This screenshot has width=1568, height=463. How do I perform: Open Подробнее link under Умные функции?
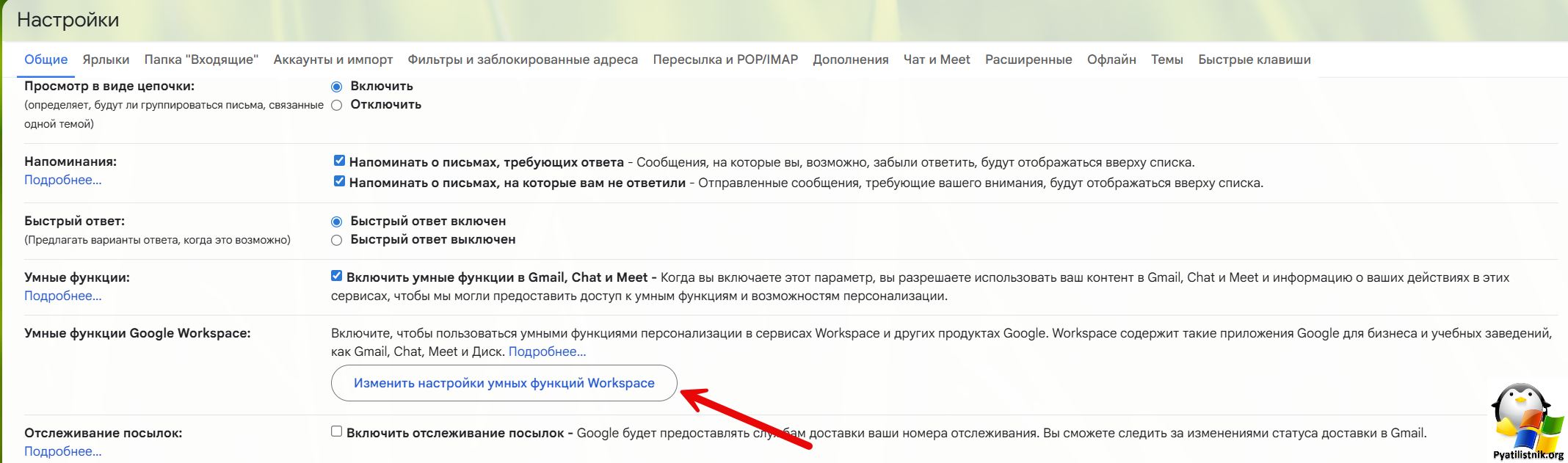pos(63,296)
